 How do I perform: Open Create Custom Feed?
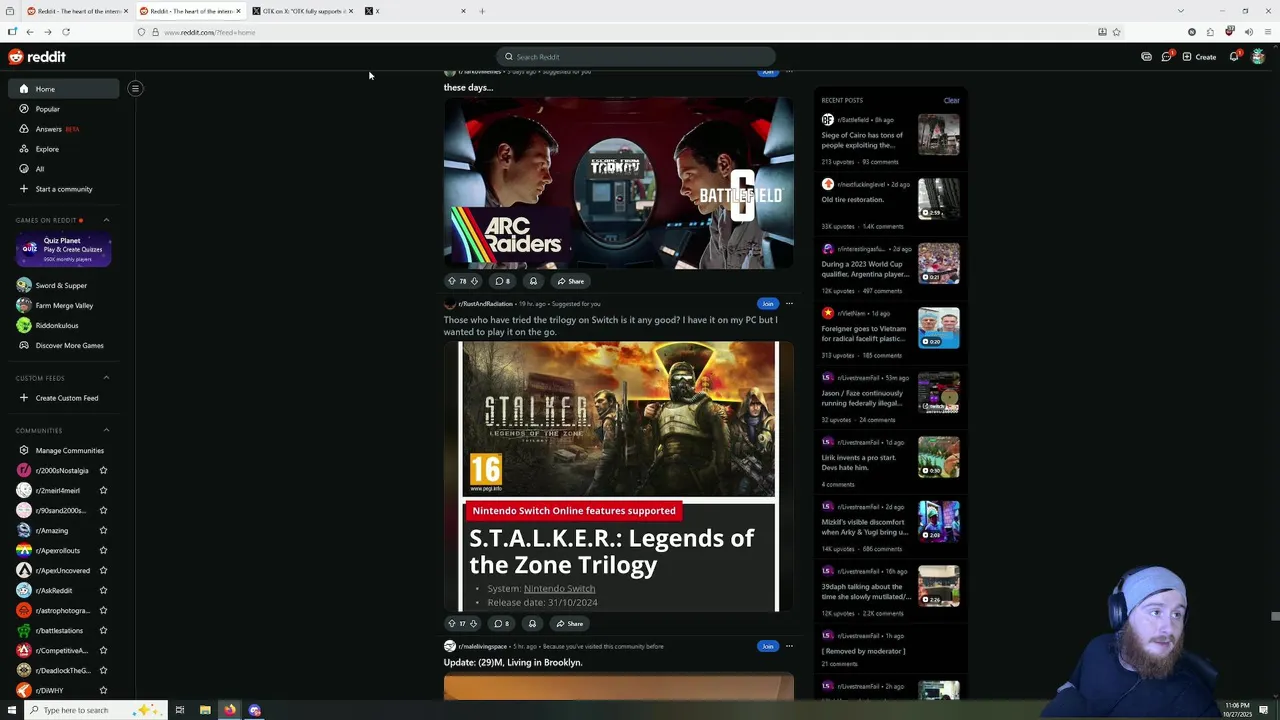click(x=66, y=398)
